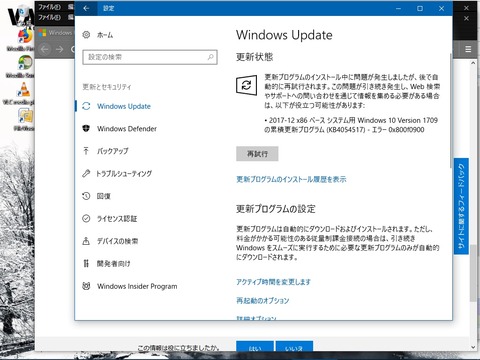Screen dimensions: 480x360
Task: Open 再起動のオプション link
Action: pos(263,301)
